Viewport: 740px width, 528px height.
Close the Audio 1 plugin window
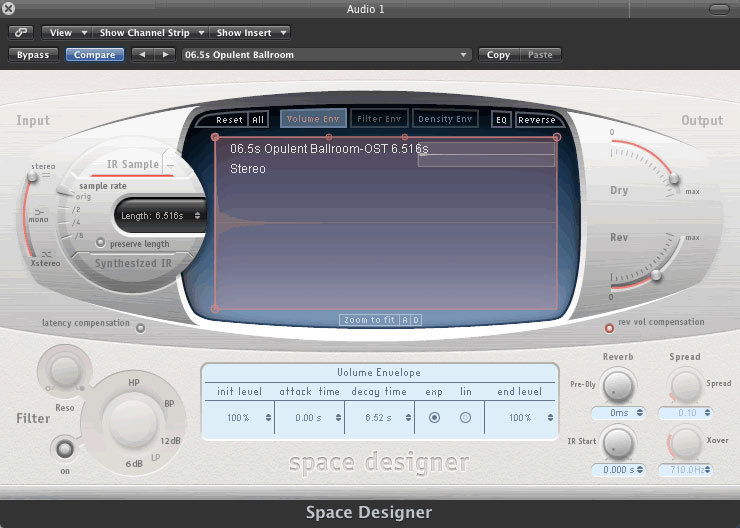pyautogui.click(x=8, y=8)
